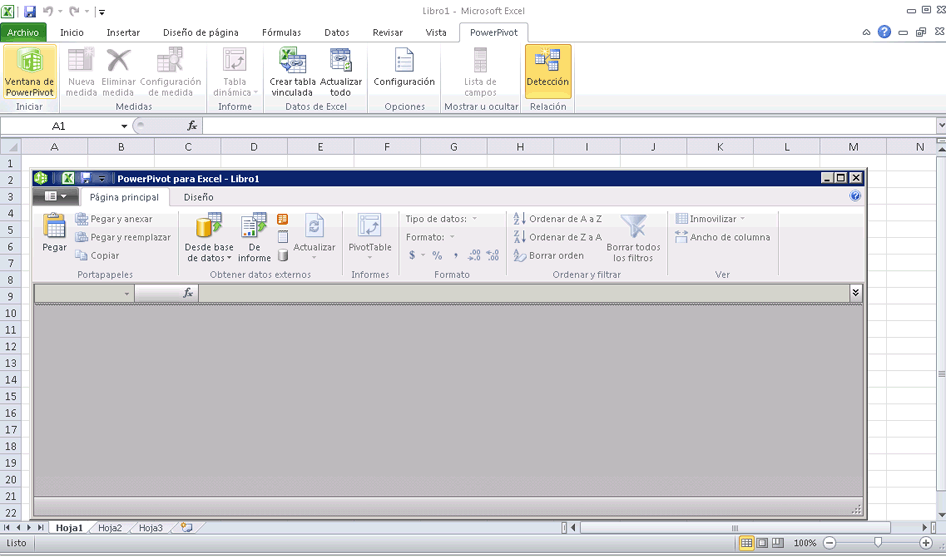The image size is (946, 557).
Task: Open Excel Help question mark icon
Action: (x=884, y=32)
